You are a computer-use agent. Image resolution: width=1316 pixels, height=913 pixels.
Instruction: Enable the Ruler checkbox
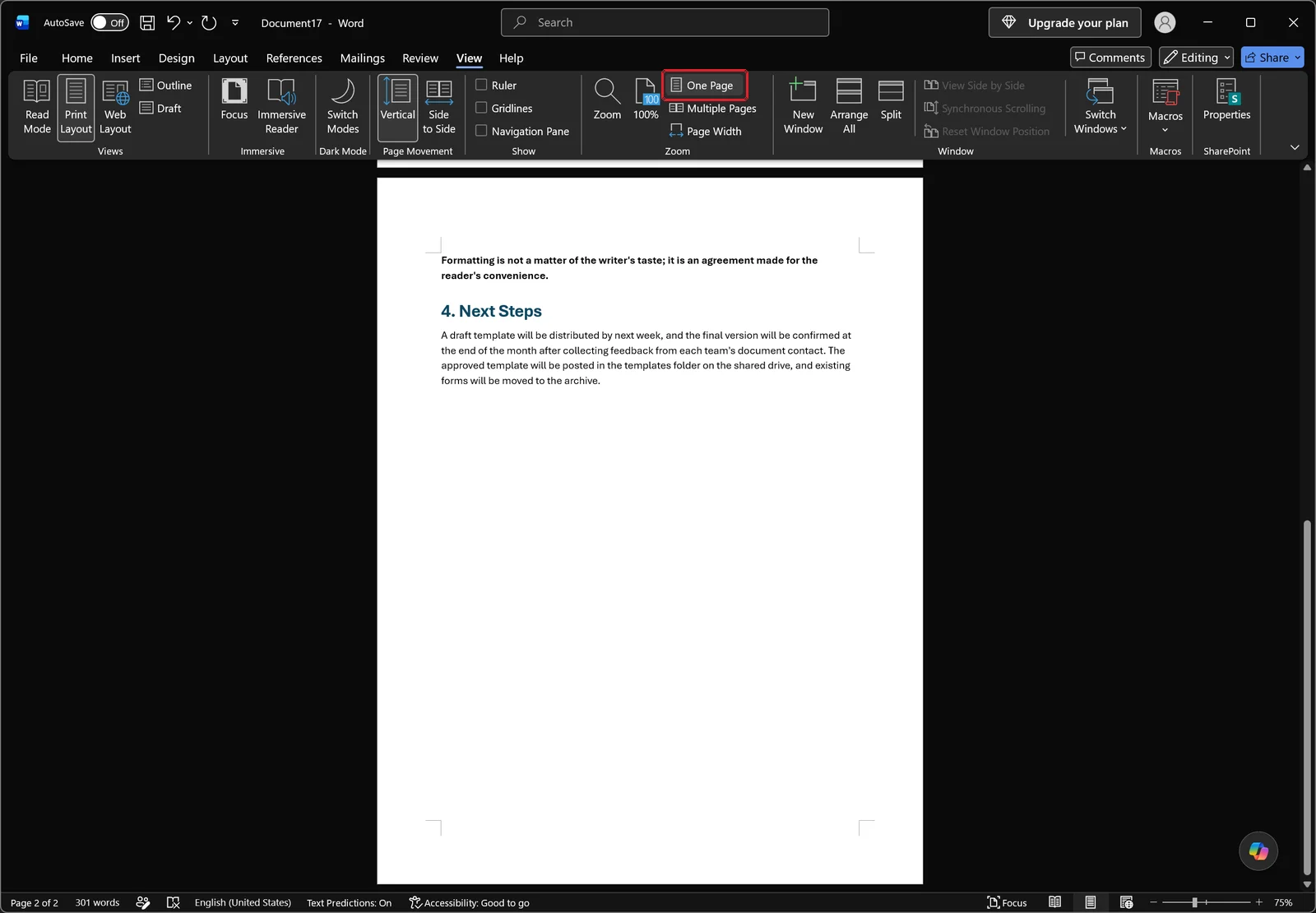click(481, 85)
